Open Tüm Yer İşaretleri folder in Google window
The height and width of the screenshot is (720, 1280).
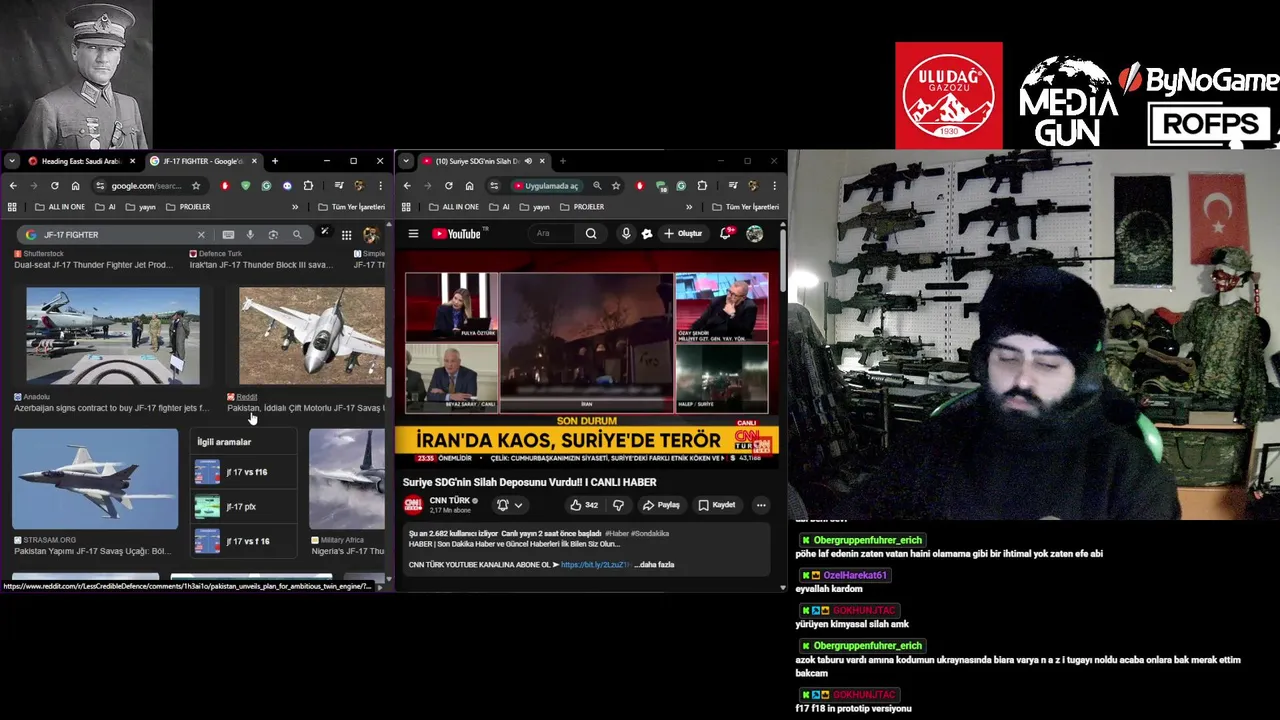(351, 207)
